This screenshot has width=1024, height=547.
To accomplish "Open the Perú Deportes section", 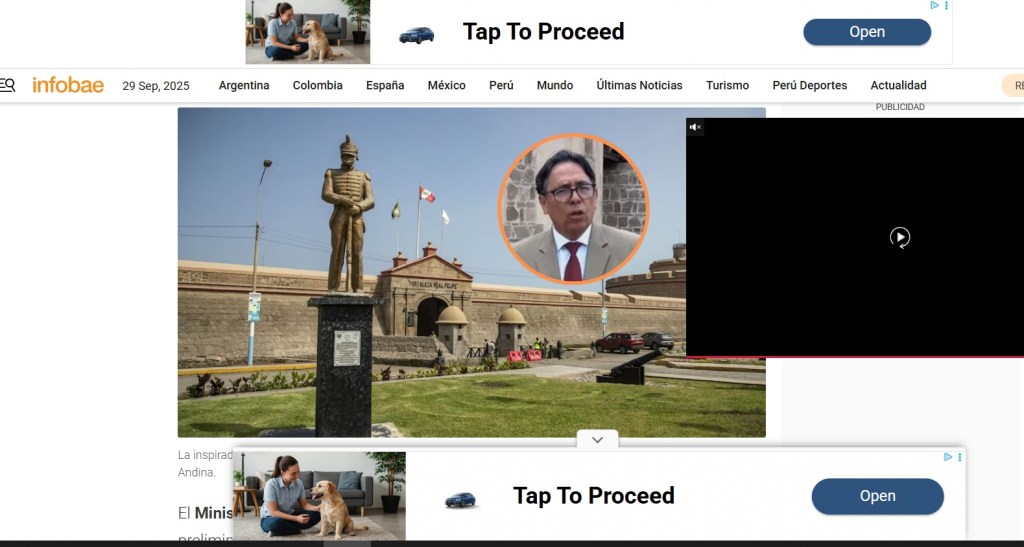I will pos(809,85).
